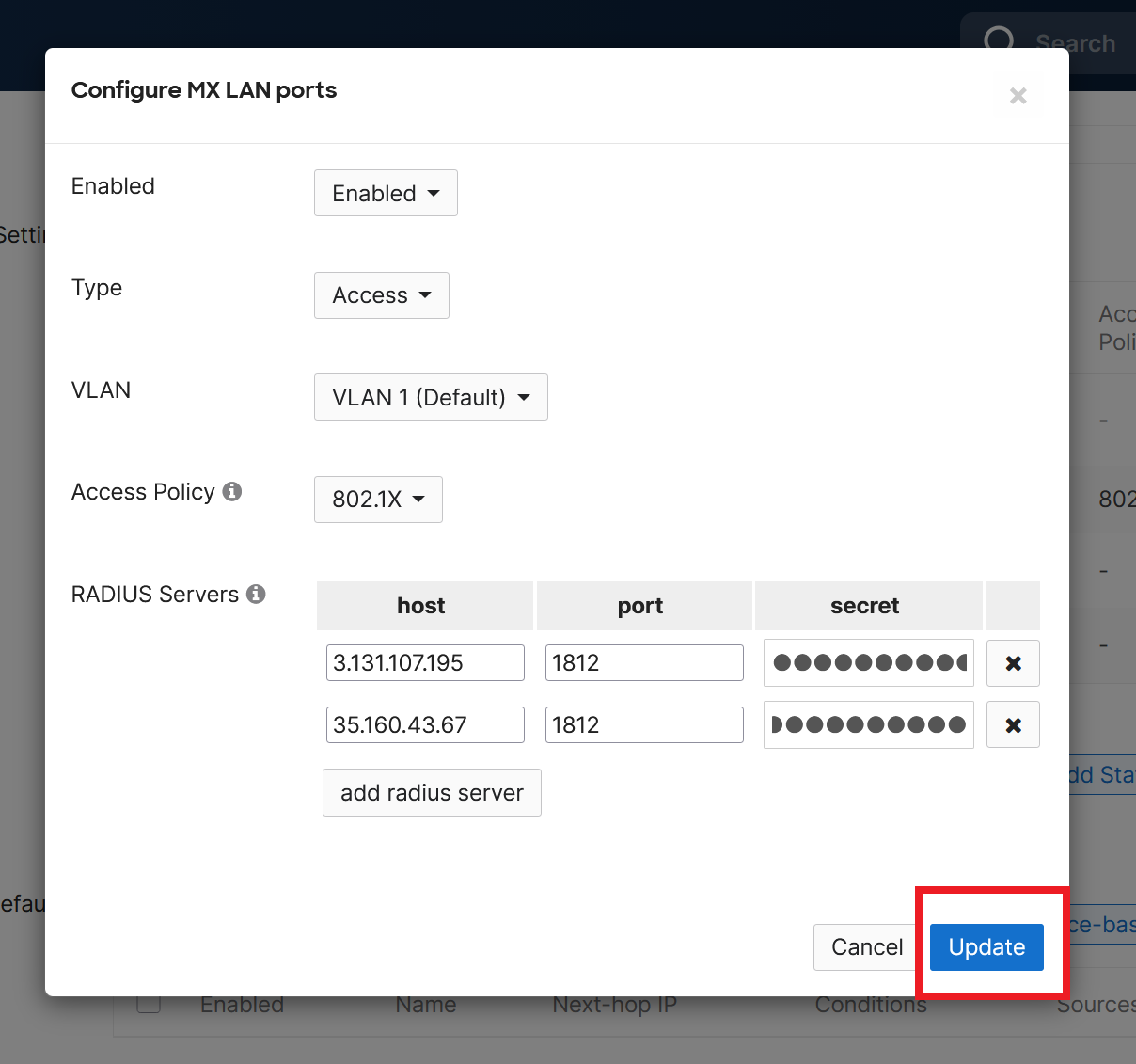
Task: Close the Configure MX LAN ports dialog
Action: (x=1018, y=95)
